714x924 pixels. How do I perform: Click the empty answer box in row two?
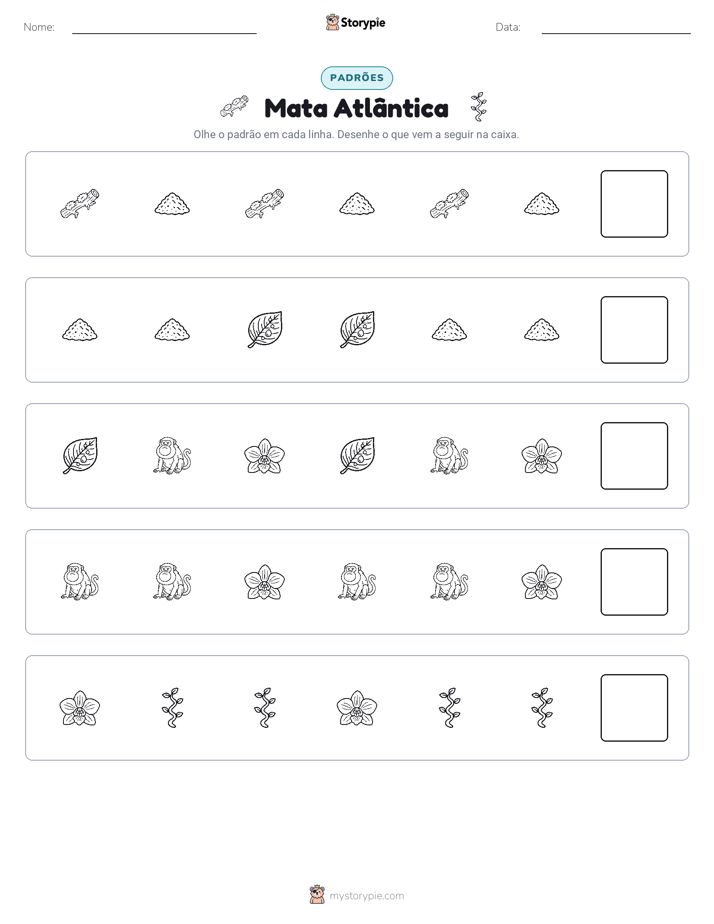pos(634,330)
